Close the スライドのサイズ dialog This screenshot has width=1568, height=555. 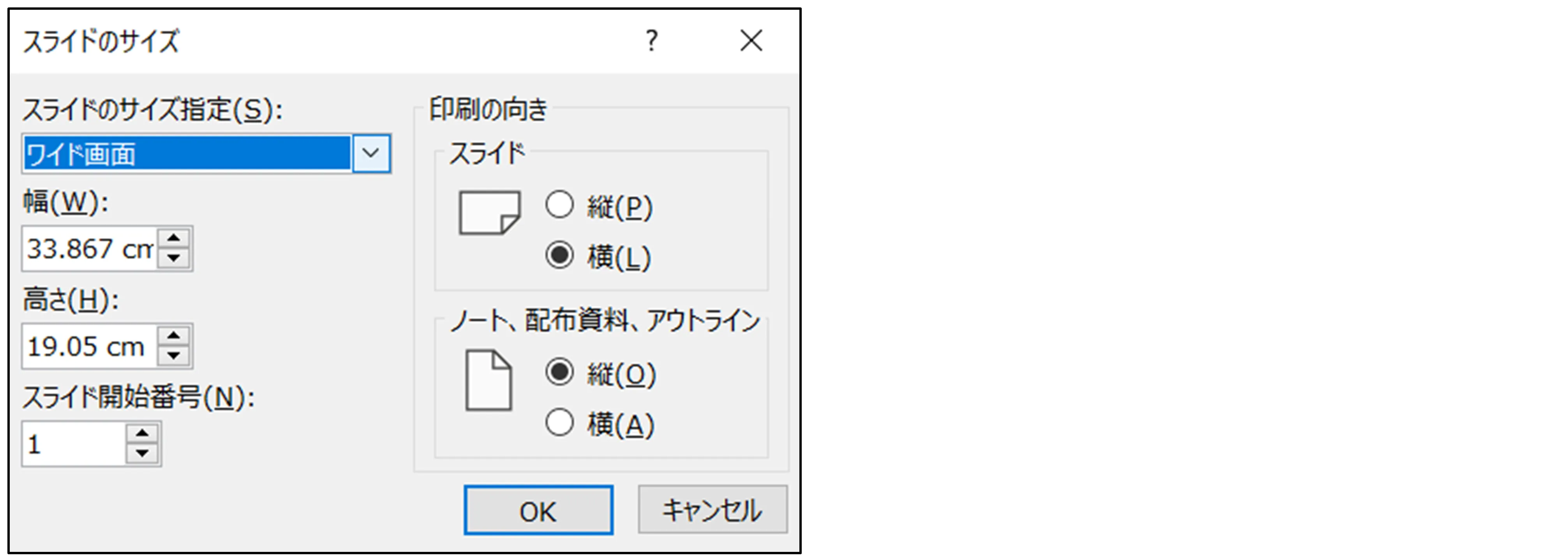751,41
